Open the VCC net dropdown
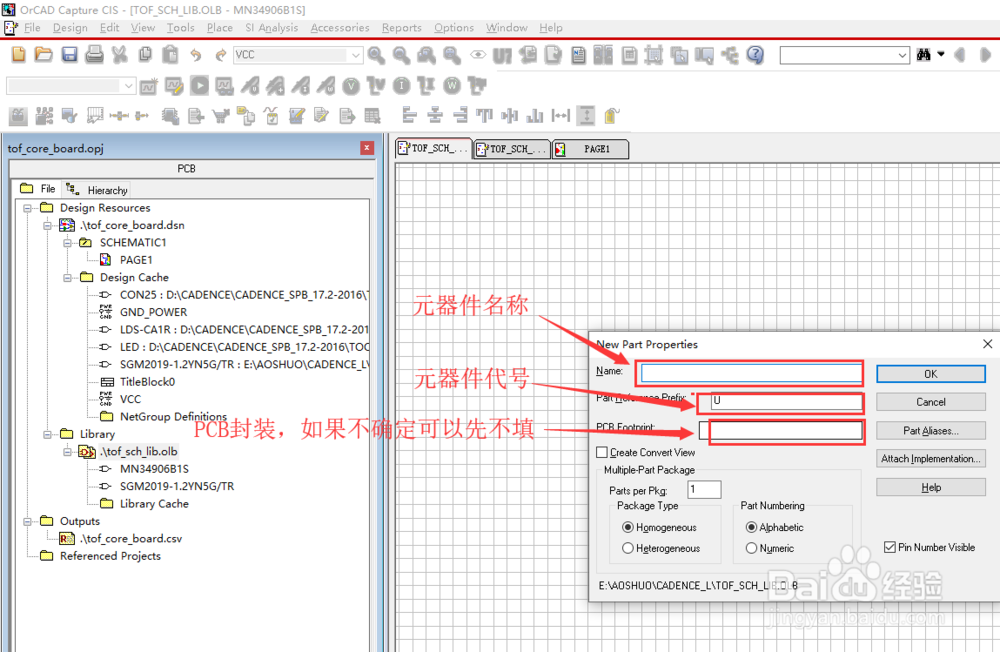Screen dimensions: 1000x652 pos(356,56)
